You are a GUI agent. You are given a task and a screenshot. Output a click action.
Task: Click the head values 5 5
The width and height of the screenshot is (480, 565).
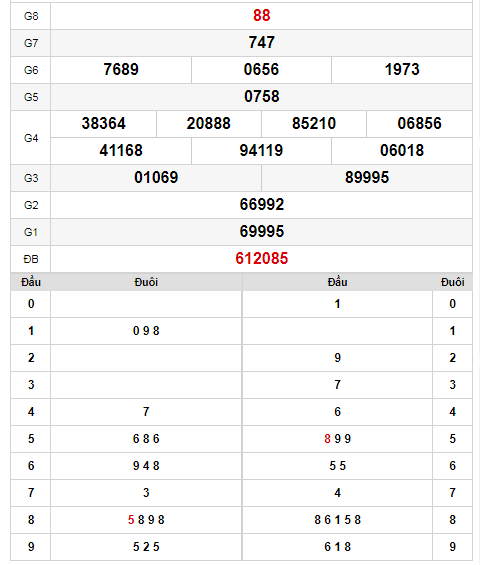[x=337, y=466]
